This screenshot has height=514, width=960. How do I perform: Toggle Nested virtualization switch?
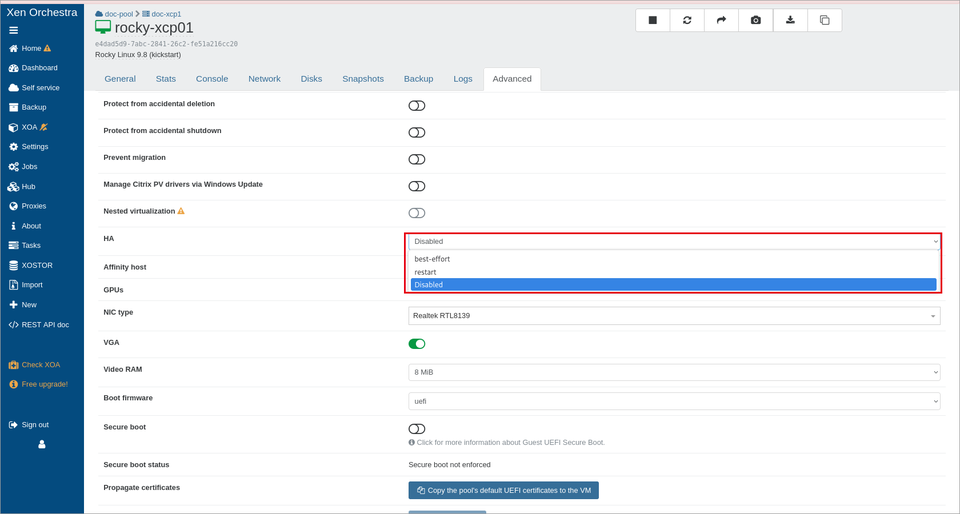pyautogui.click(x=417, y=213)
